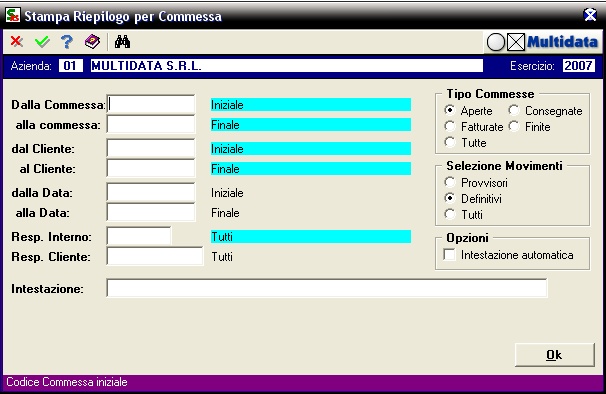606x394 pixels.
Task: Click the Resp. Cliente input field
Action: pyautogui.click(x=155, y=256)
